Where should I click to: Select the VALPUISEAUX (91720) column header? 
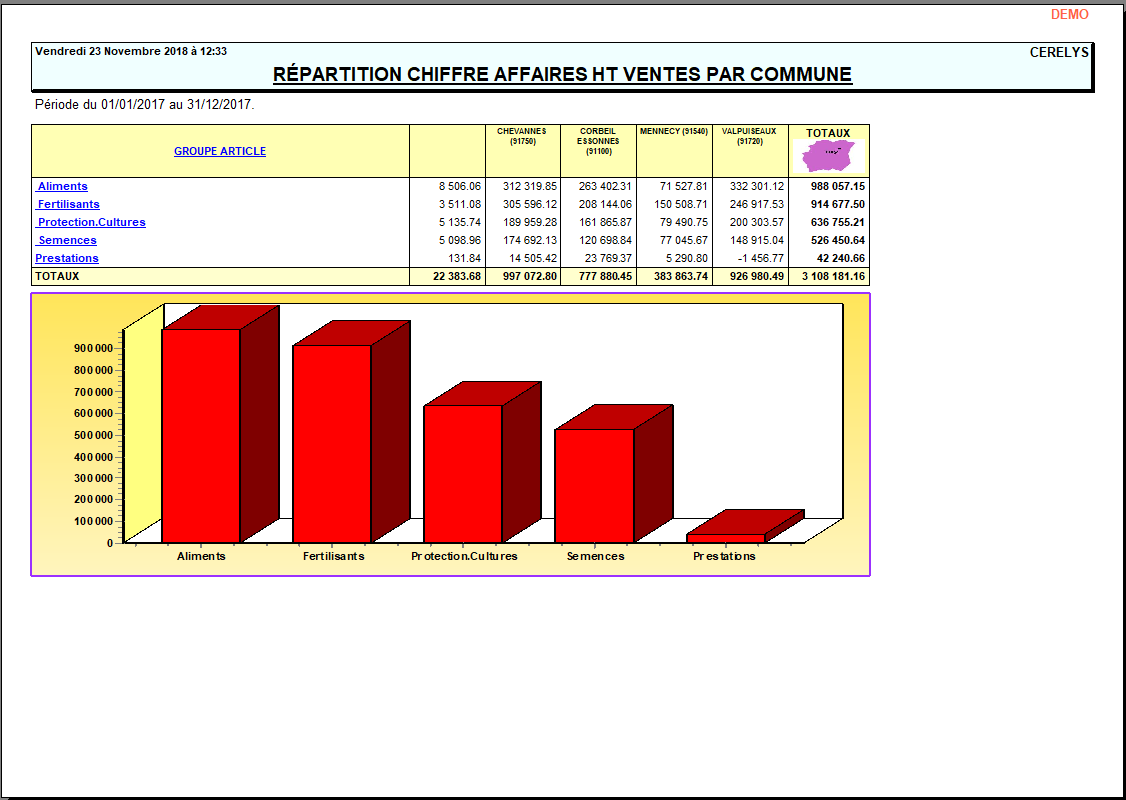749,136
